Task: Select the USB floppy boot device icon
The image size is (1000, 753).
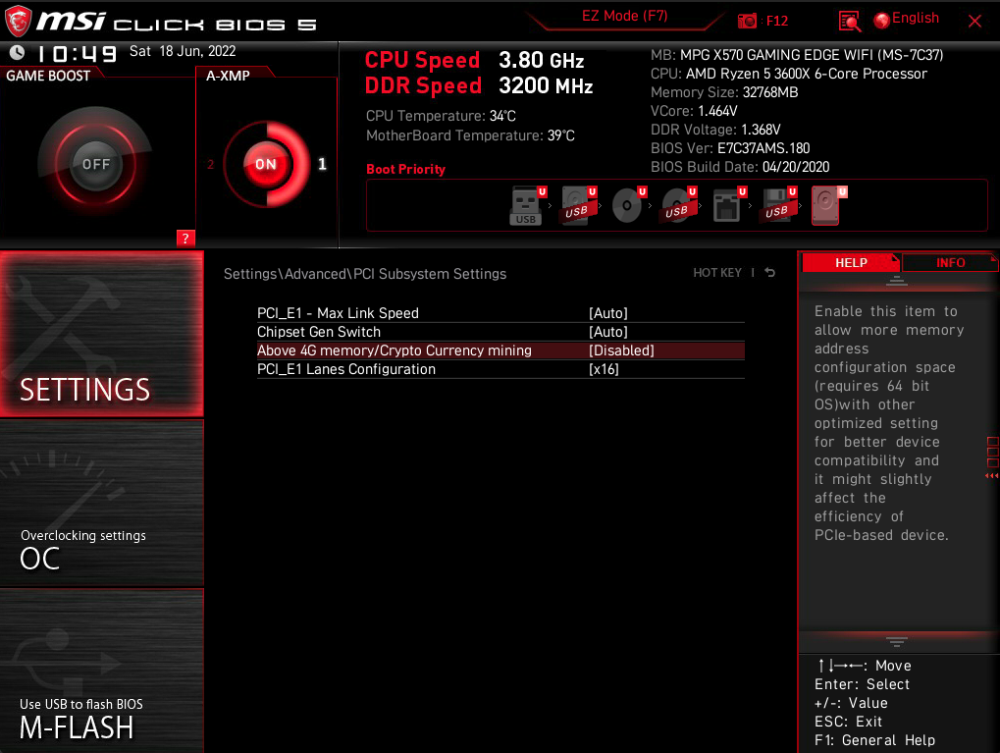Action: pos(778,205)
